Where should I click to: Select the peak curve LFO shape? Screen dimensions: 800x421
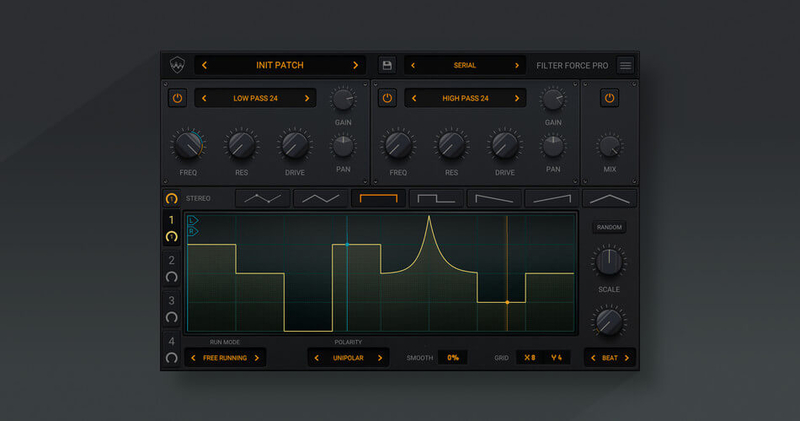tap(610, 198)
